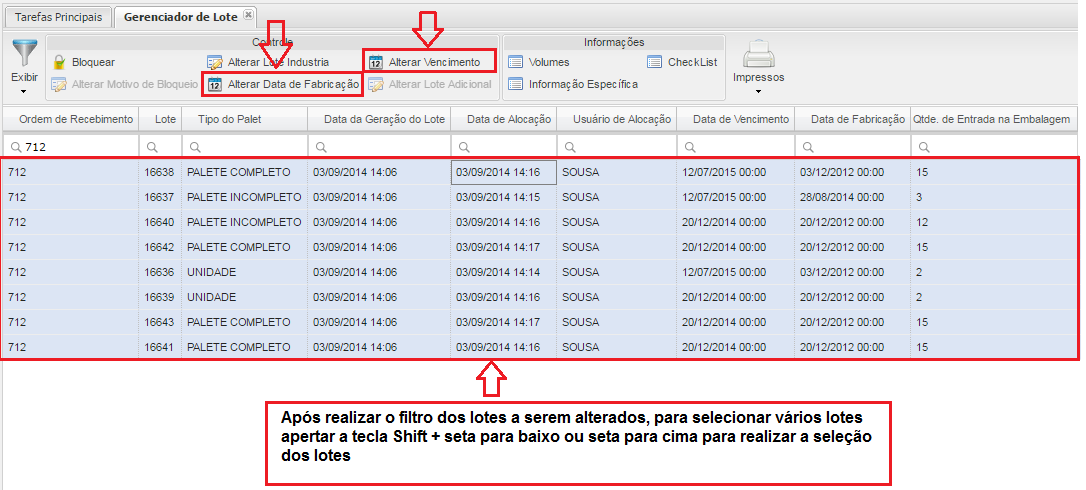Switch to the Tarefas Principais tab
This screenshot has width=1086, height=490.
(x=59, y=17)
